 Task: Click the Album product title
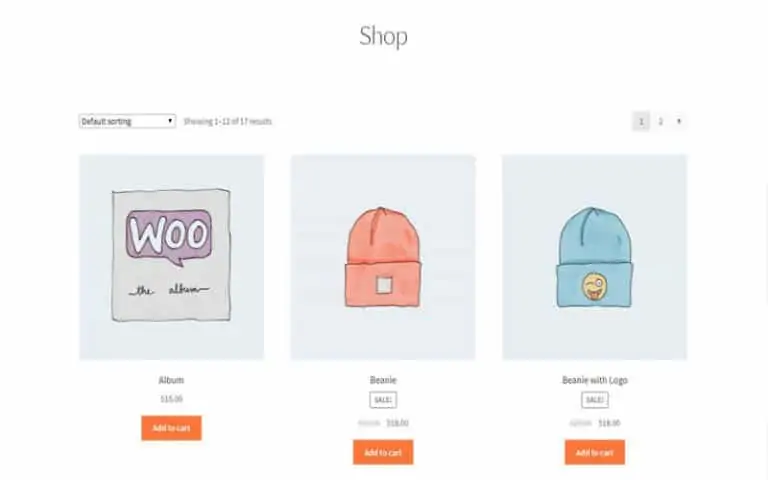[171, 380]
